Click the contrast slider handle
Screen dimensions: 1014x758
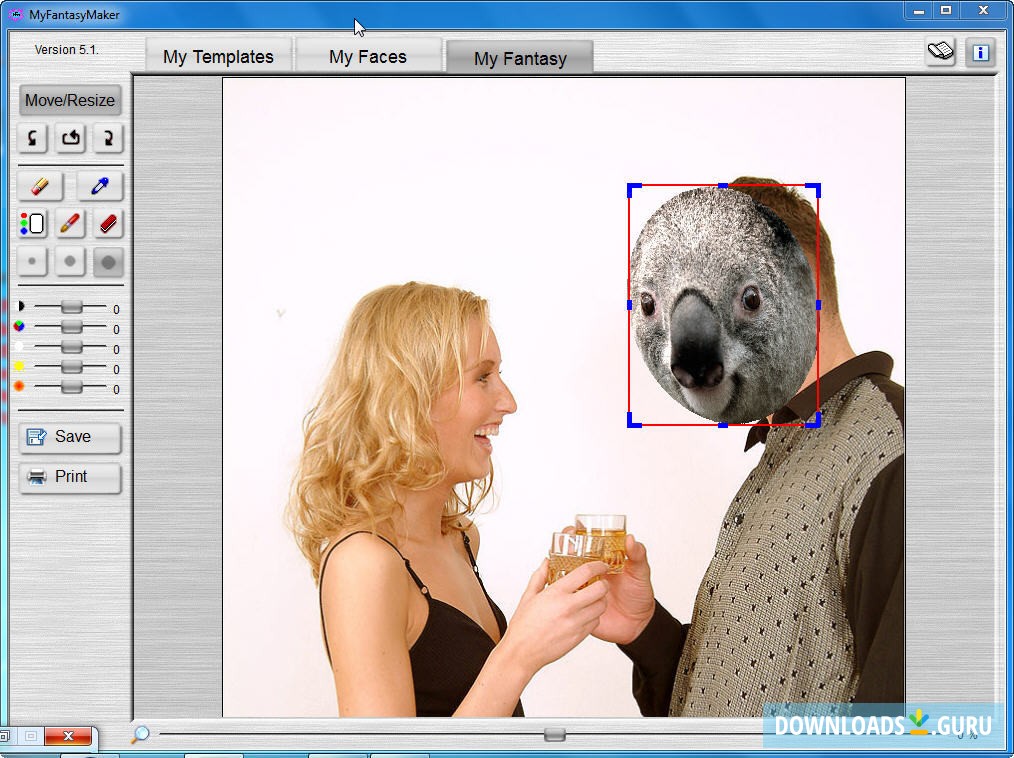71,307
